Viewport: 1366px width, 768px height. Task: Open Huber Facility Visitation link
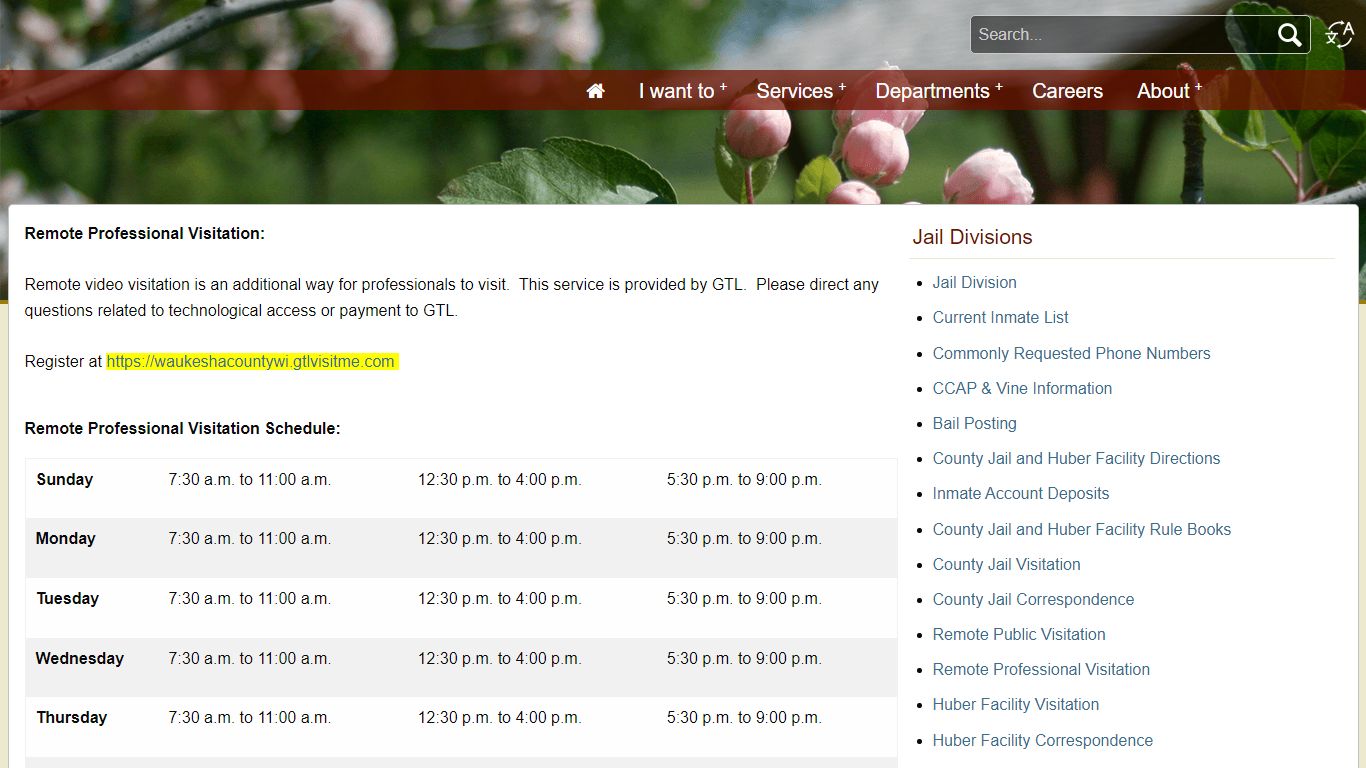coord(1015,705)
